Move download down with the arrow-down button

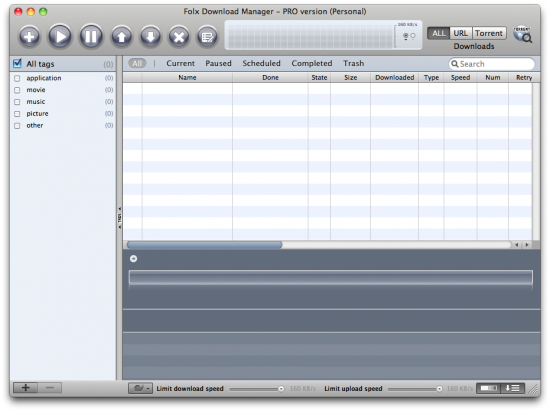click(x=150, y=36)
